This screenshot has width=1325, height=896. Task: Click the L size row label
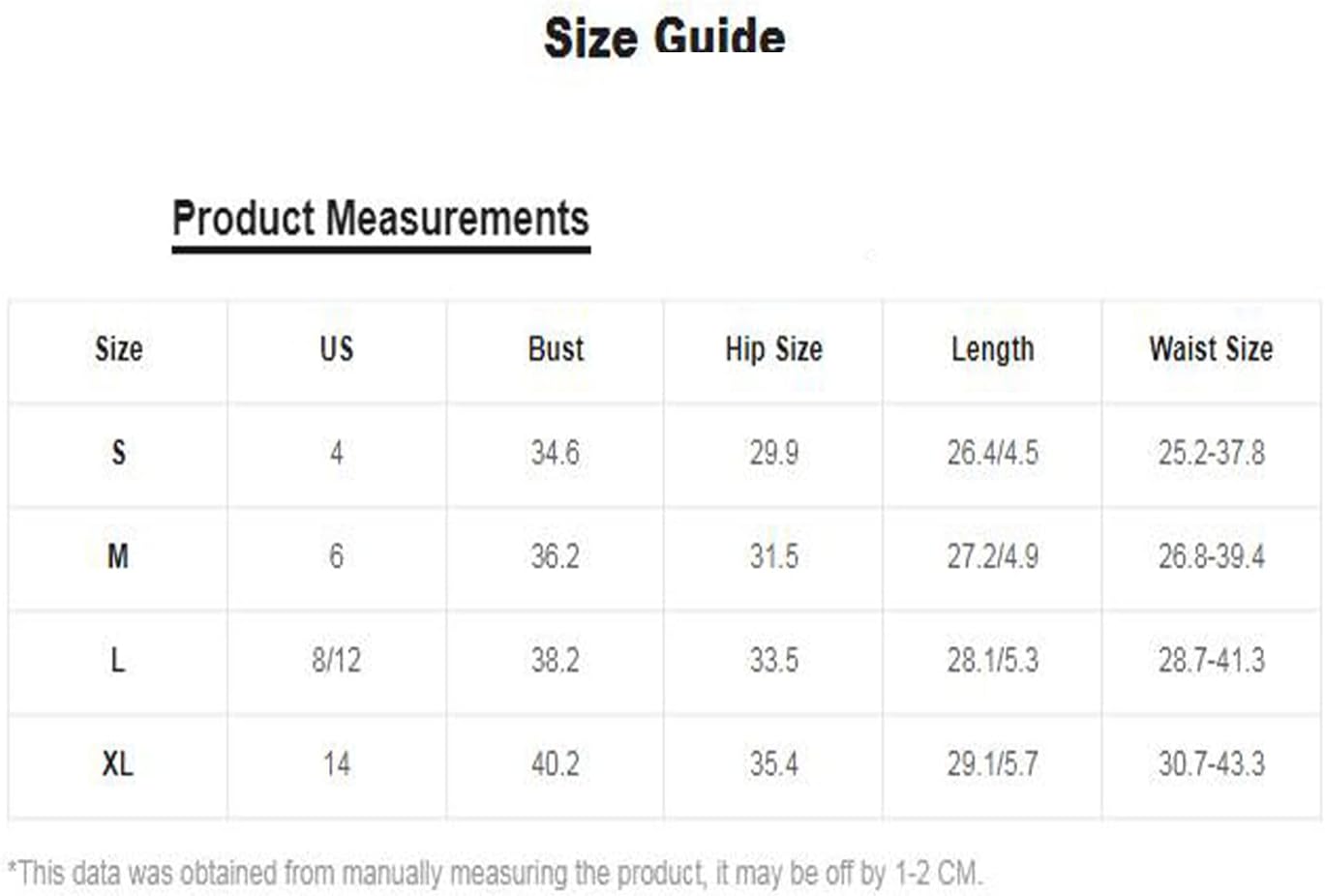point(118,660)
